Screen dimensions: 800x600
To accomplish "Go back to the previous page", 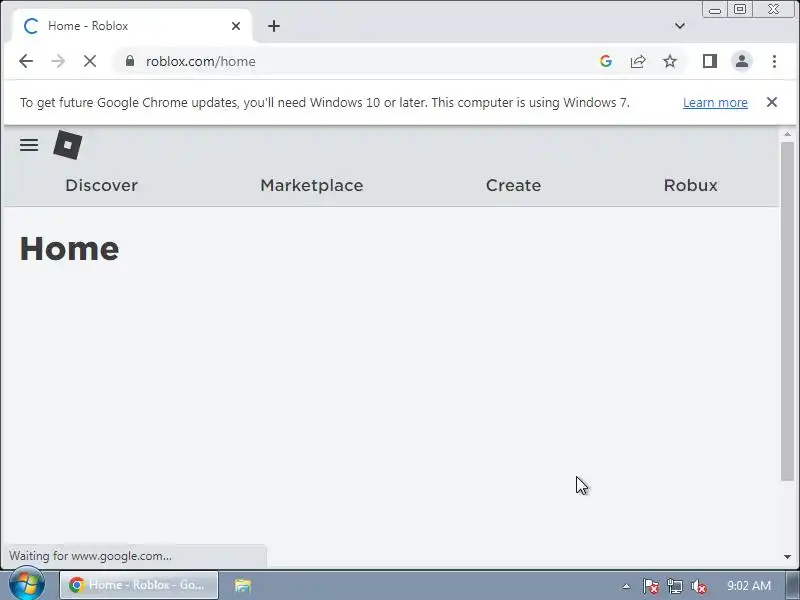I will pos(26,61).
